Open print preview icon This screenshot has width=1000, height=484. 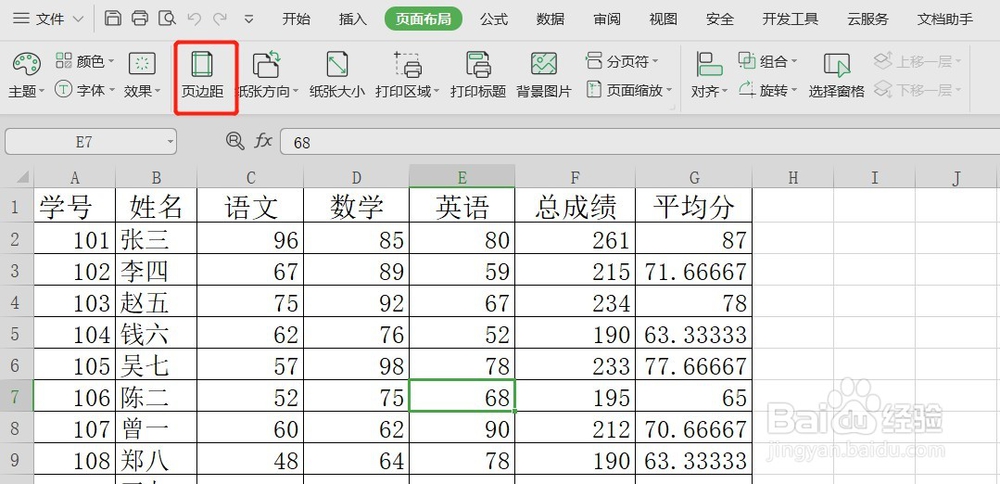[x=166, y=18]
